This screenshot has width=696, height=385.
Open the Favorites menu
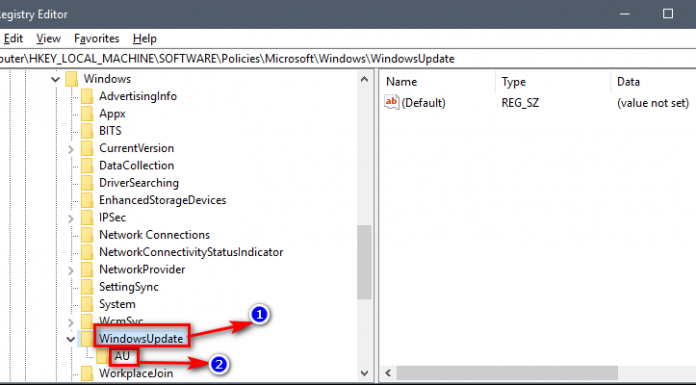(97, 39)
